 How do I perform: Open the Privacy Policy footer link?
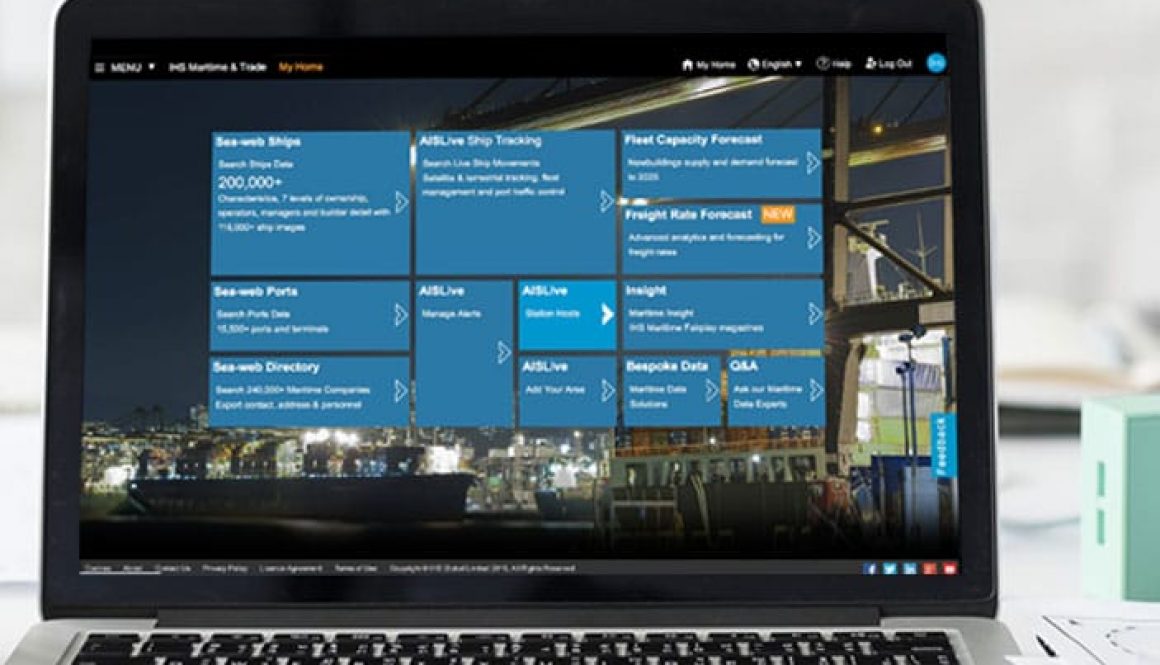pyautogui.click(x=225, y=568)
